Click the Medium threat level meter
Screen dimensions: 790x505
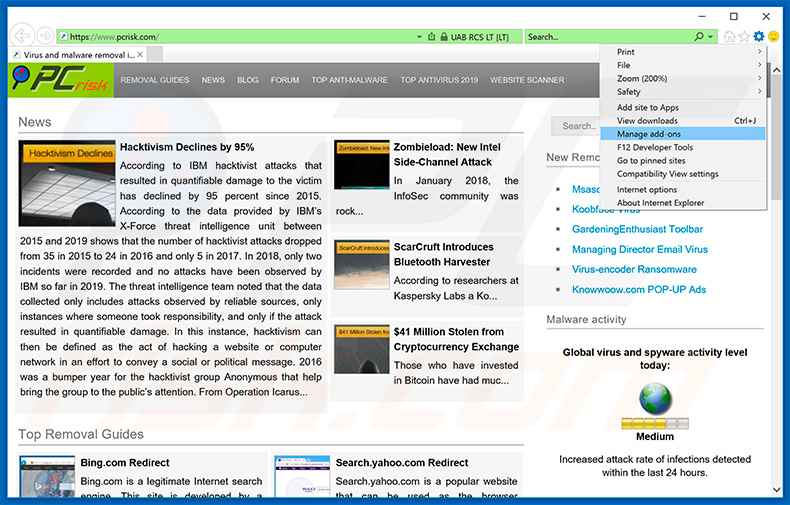coord(655,423)
